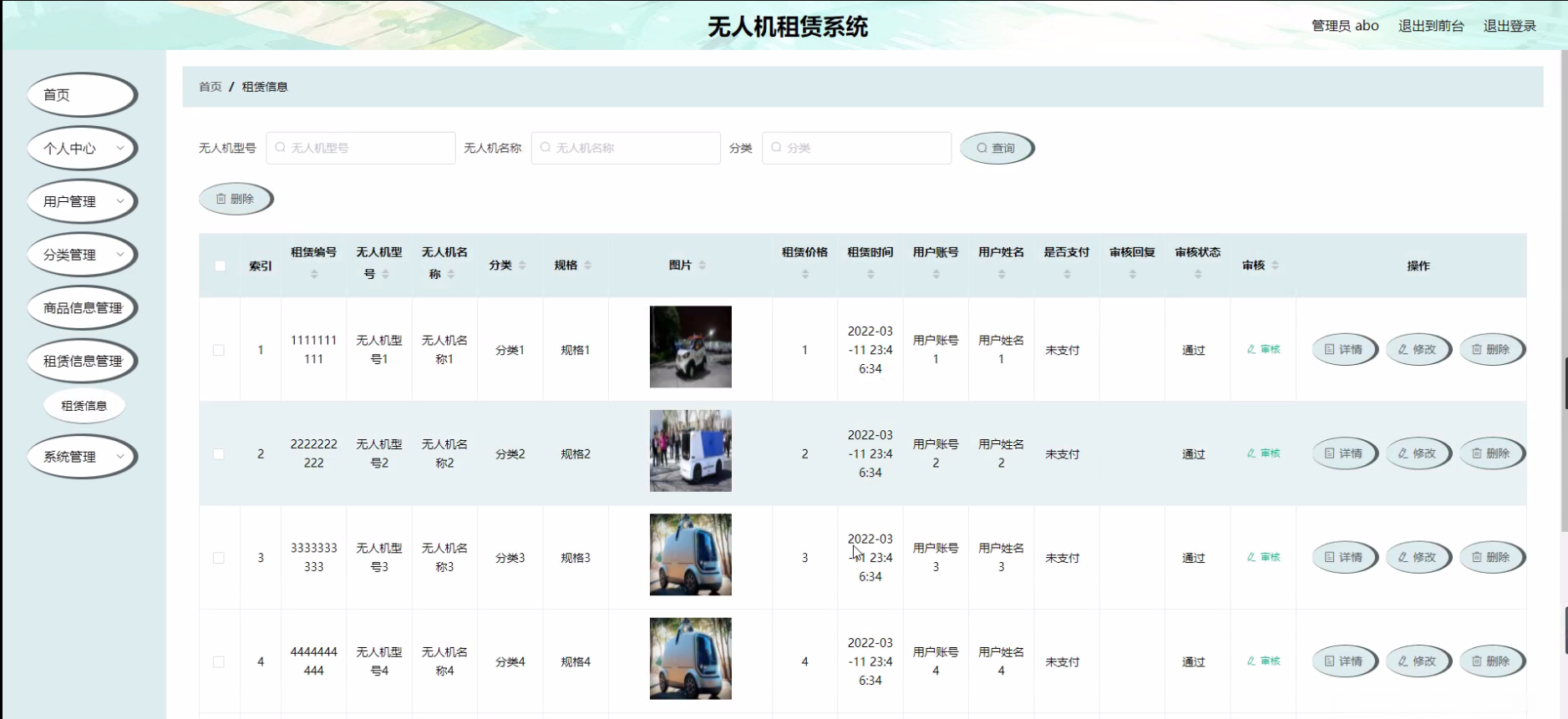Expand the 用户管理 sidebar menu

pos(82,201)
